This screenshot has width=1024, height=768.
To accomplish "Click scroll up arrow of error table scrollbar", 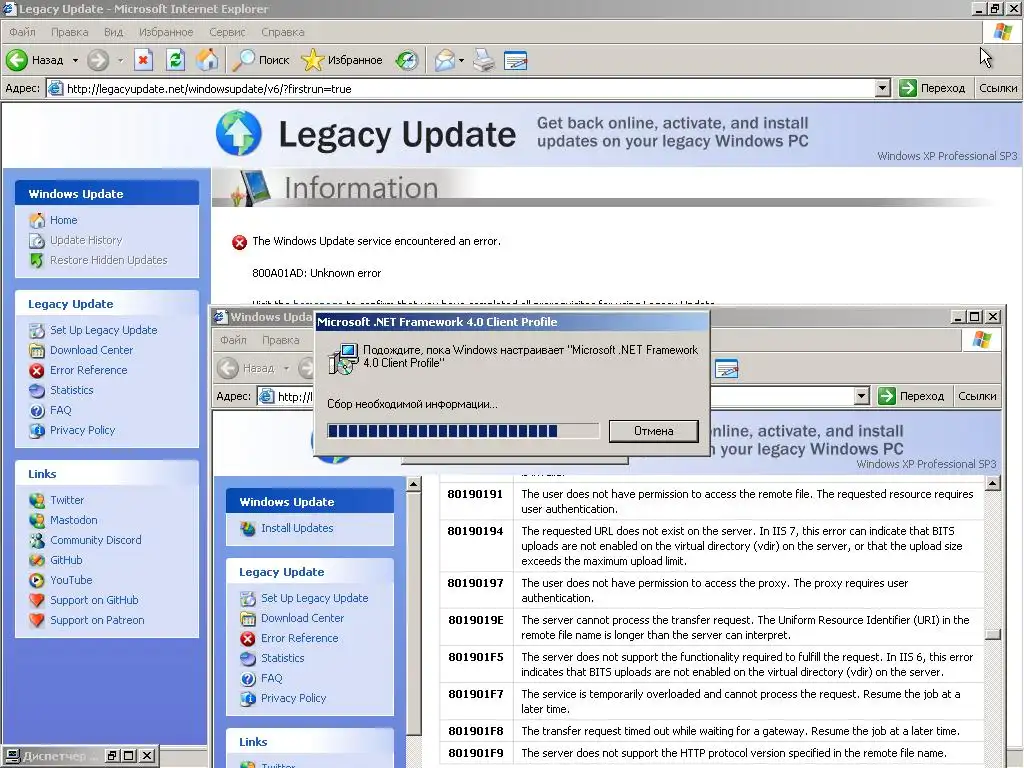I will pyautogui.click(x=993, y=483).
